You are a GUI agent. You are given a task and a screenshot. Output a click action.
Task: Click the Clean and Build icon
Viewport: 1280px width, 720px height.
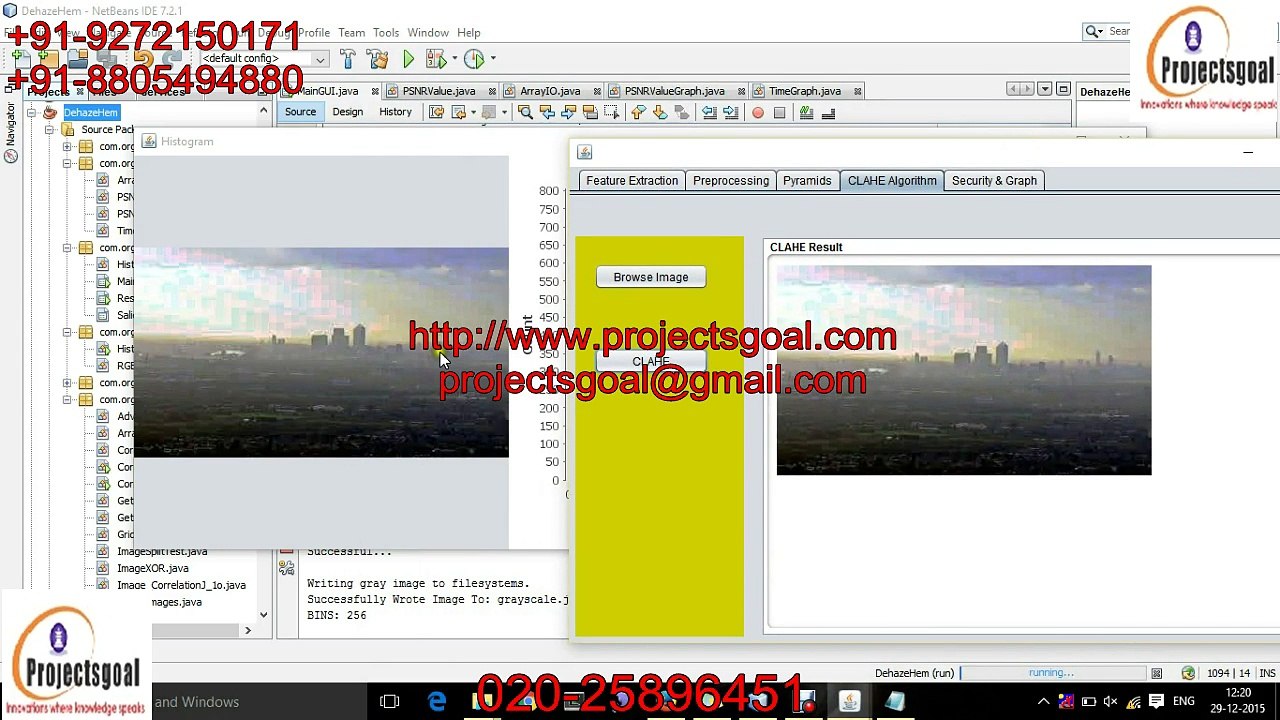tap(377, 60)
